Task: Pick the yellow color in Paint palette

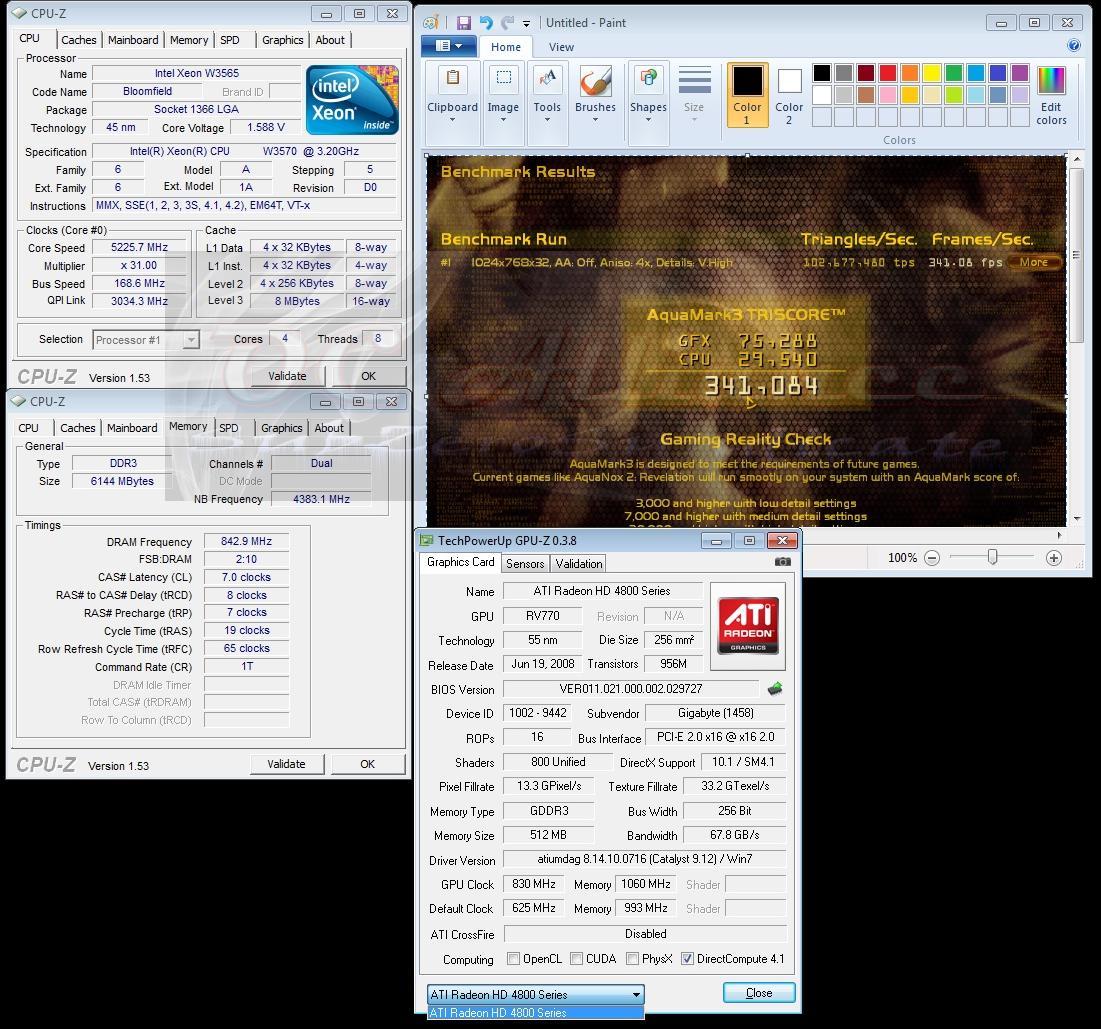Action: click(x=932, y=72)
